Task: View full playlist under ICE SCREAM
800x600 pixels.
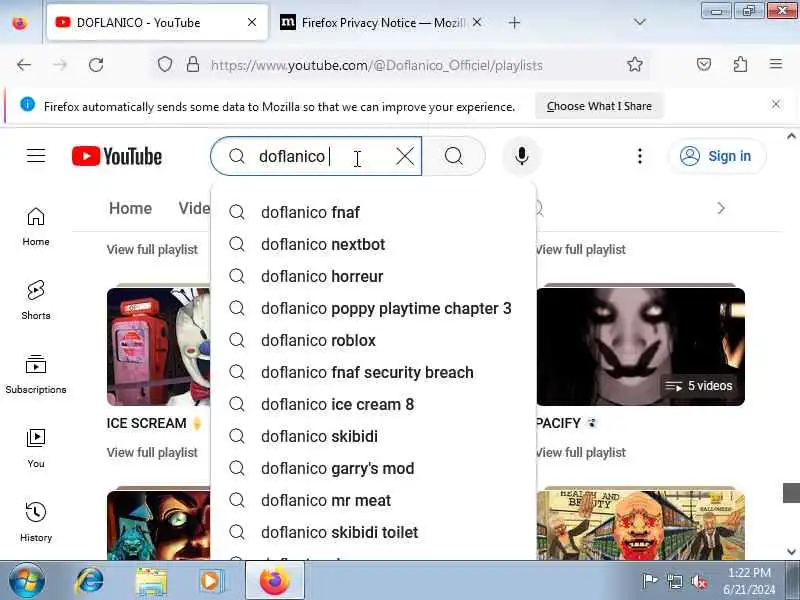Action: [152, 453]
